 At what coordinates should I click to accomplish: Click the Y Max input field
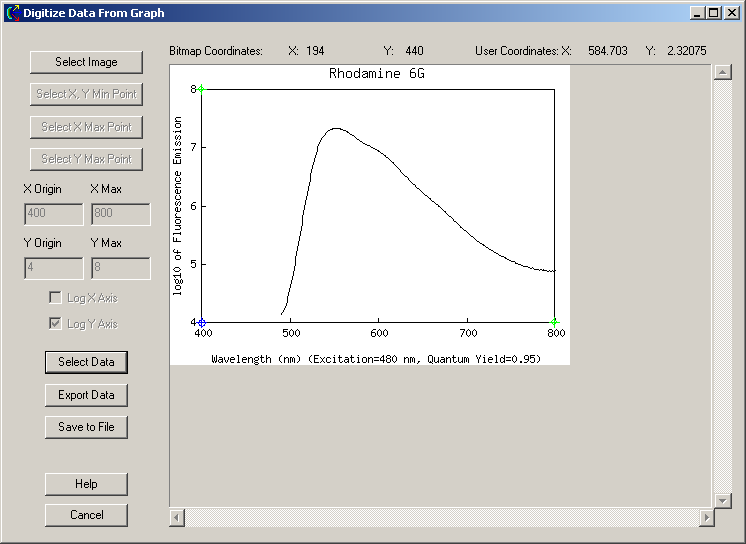click(x=120, y=268)
